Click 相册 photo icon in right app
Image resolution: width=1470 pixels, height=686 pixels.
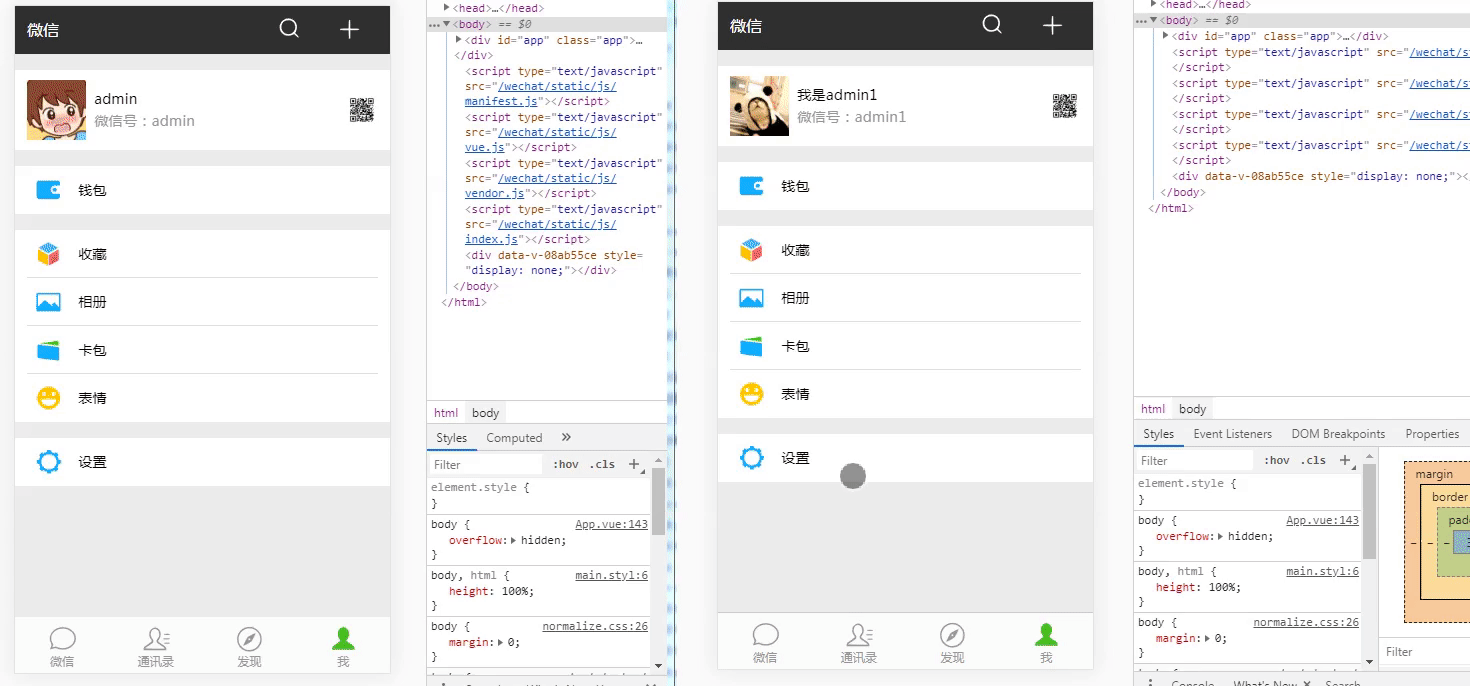[x=751, y=298]
